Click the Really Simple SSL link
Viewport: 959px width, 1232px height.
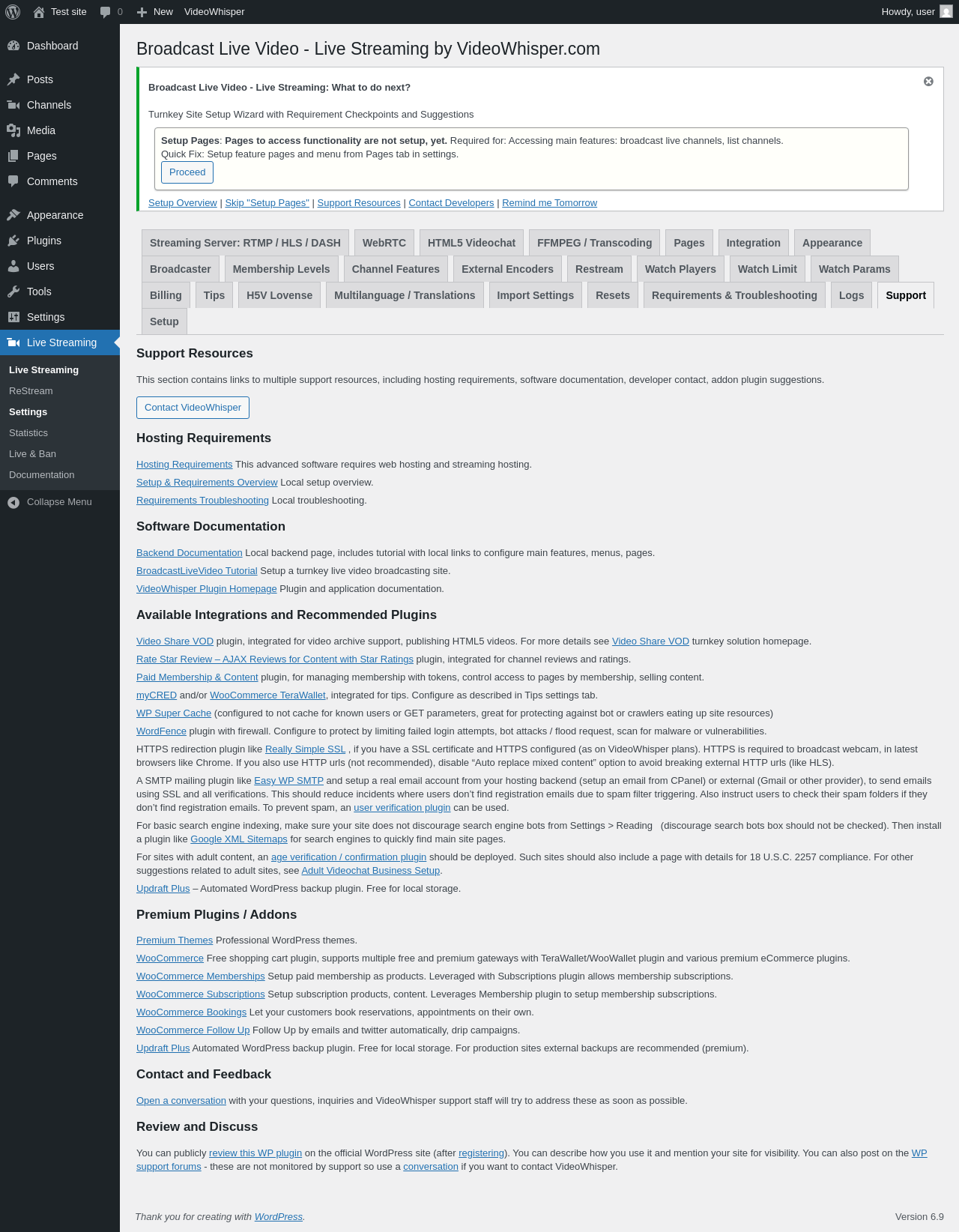(x=306, y=749)
